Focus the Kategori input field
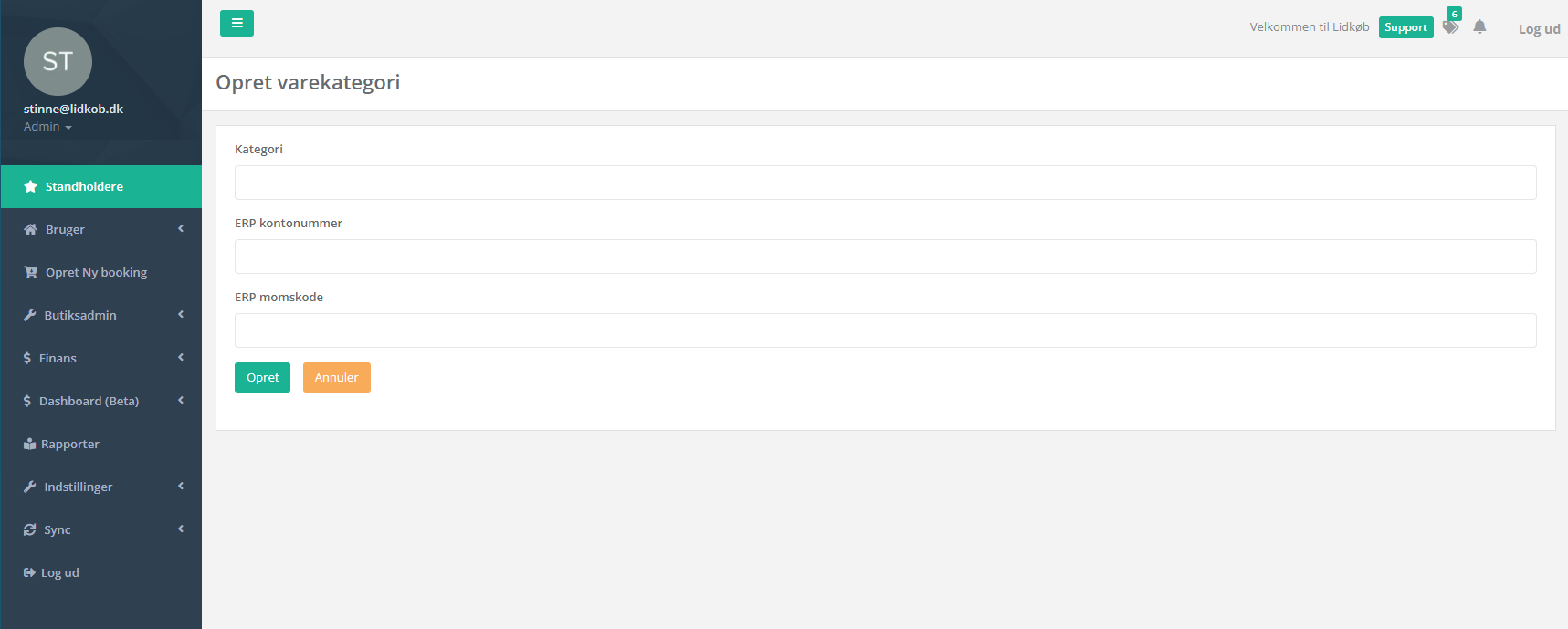 pos(885,183)
